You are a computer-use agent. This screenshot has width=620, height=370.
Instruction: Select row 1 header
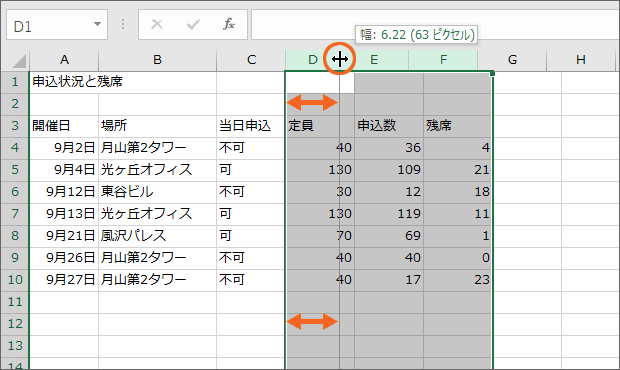point(15,82)
